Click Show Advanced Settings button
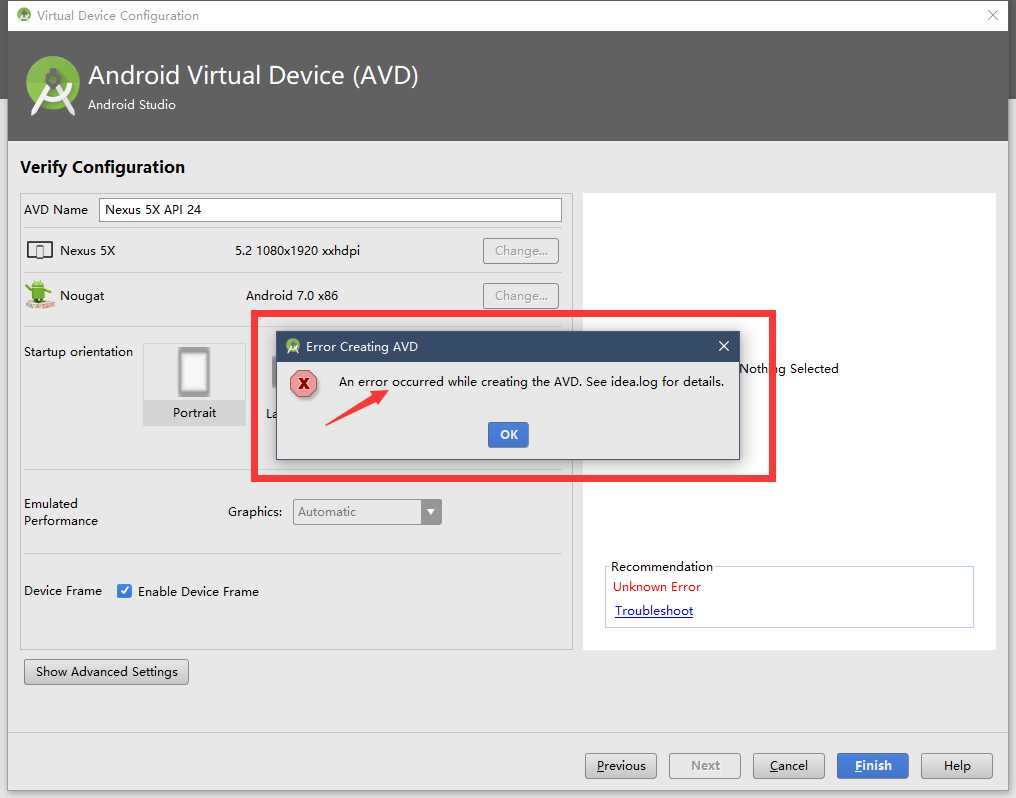 click(x=106, y=672)
